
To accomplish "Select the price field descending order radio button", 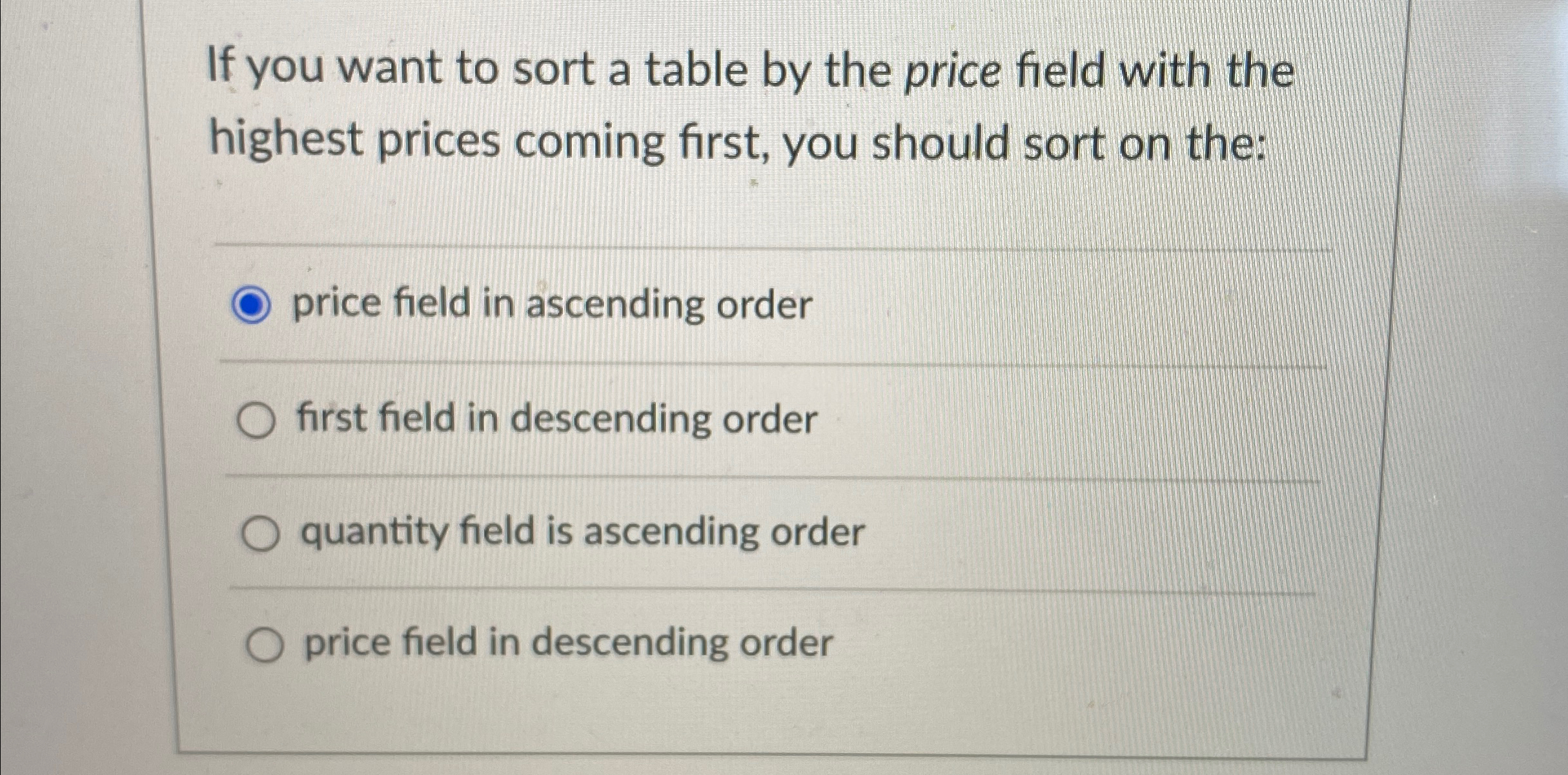I will coord(264,643).
